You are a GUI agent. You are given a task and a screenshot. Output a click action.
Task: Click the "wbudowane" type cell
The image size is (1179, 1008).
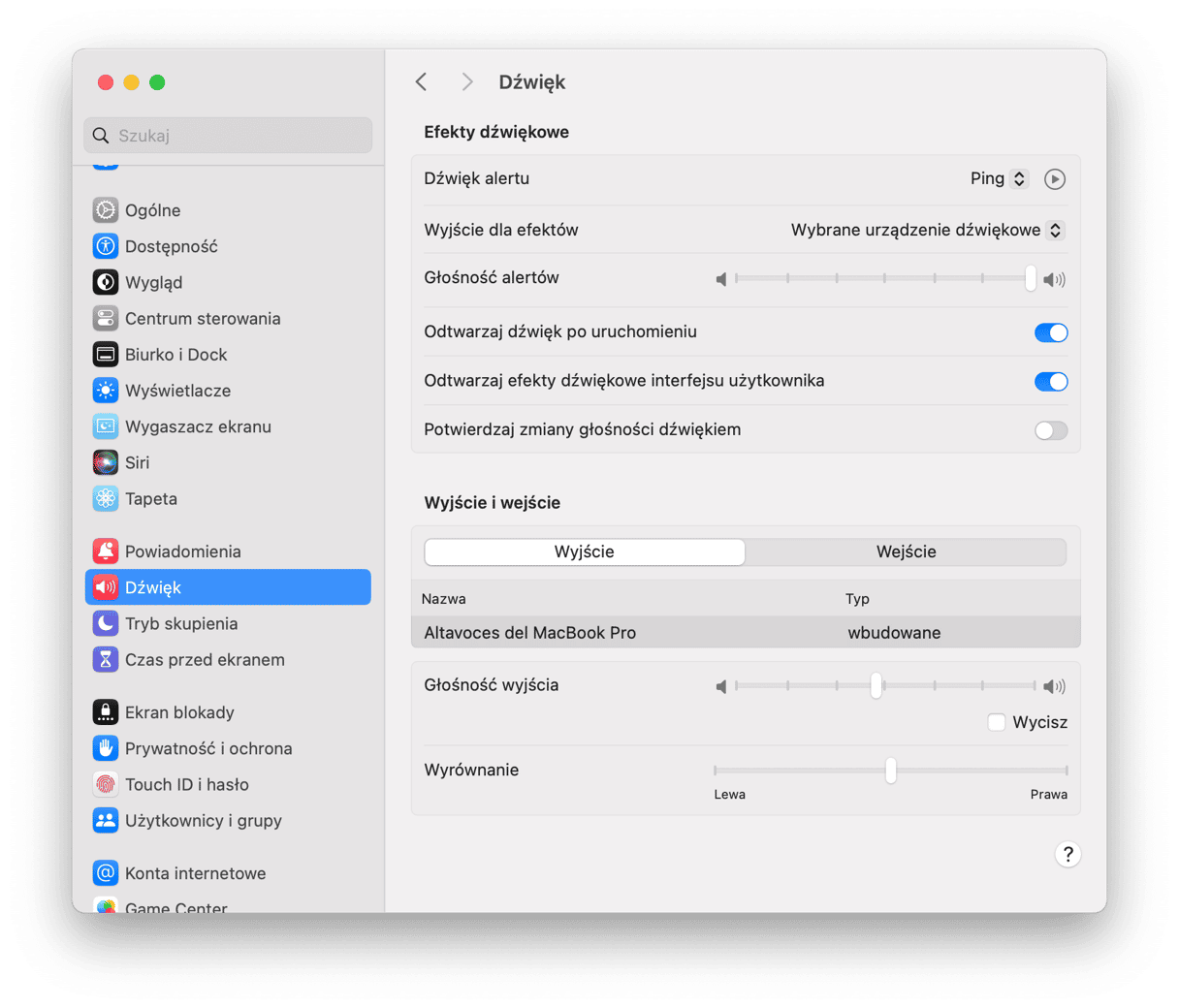(x=894, y=633)
